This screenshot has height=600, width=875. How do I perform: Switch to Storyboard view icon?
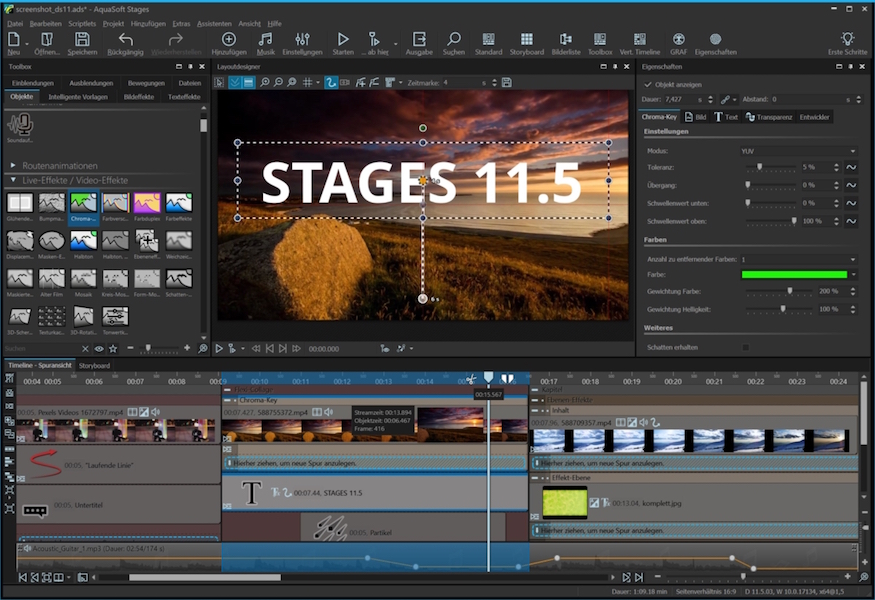pos(526,39)
